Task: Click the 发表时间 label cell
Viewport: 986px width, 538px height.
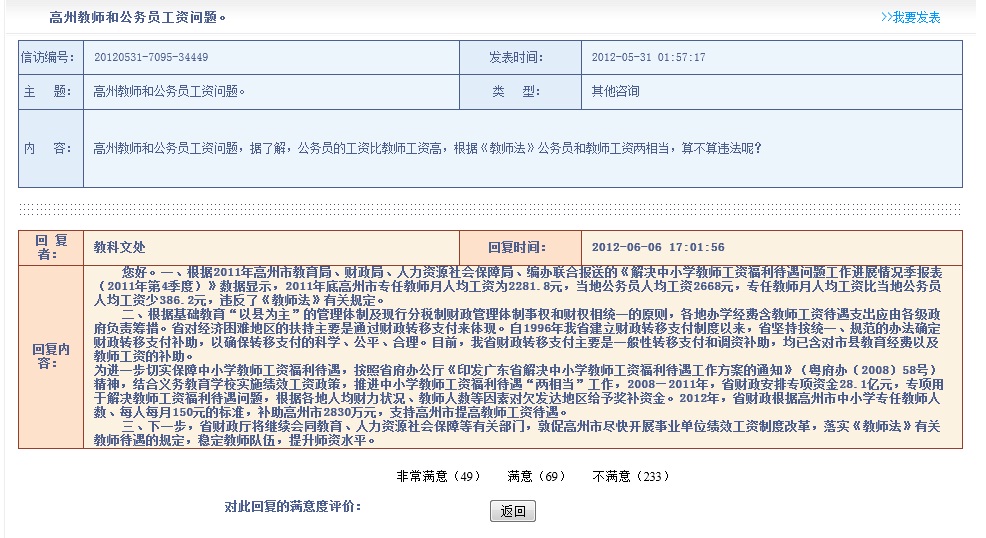Action: tap(519, 58)
